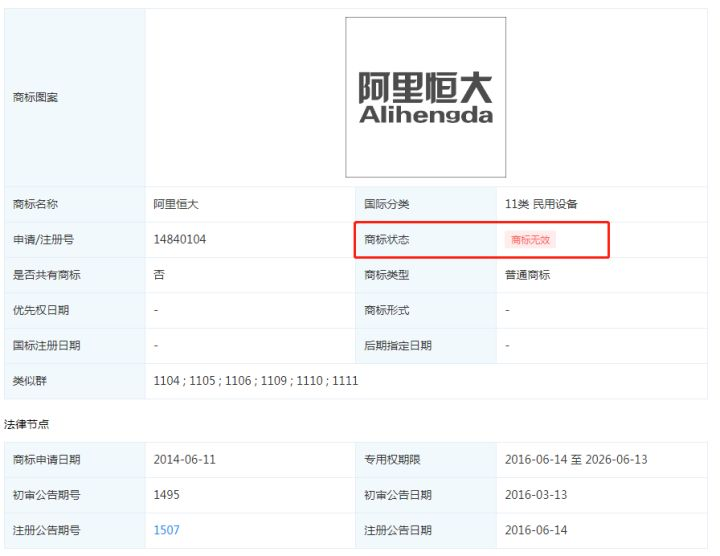720x556 pixels.
Task: Select registration announcement date 2016-06-14
Action: point(536,530)
